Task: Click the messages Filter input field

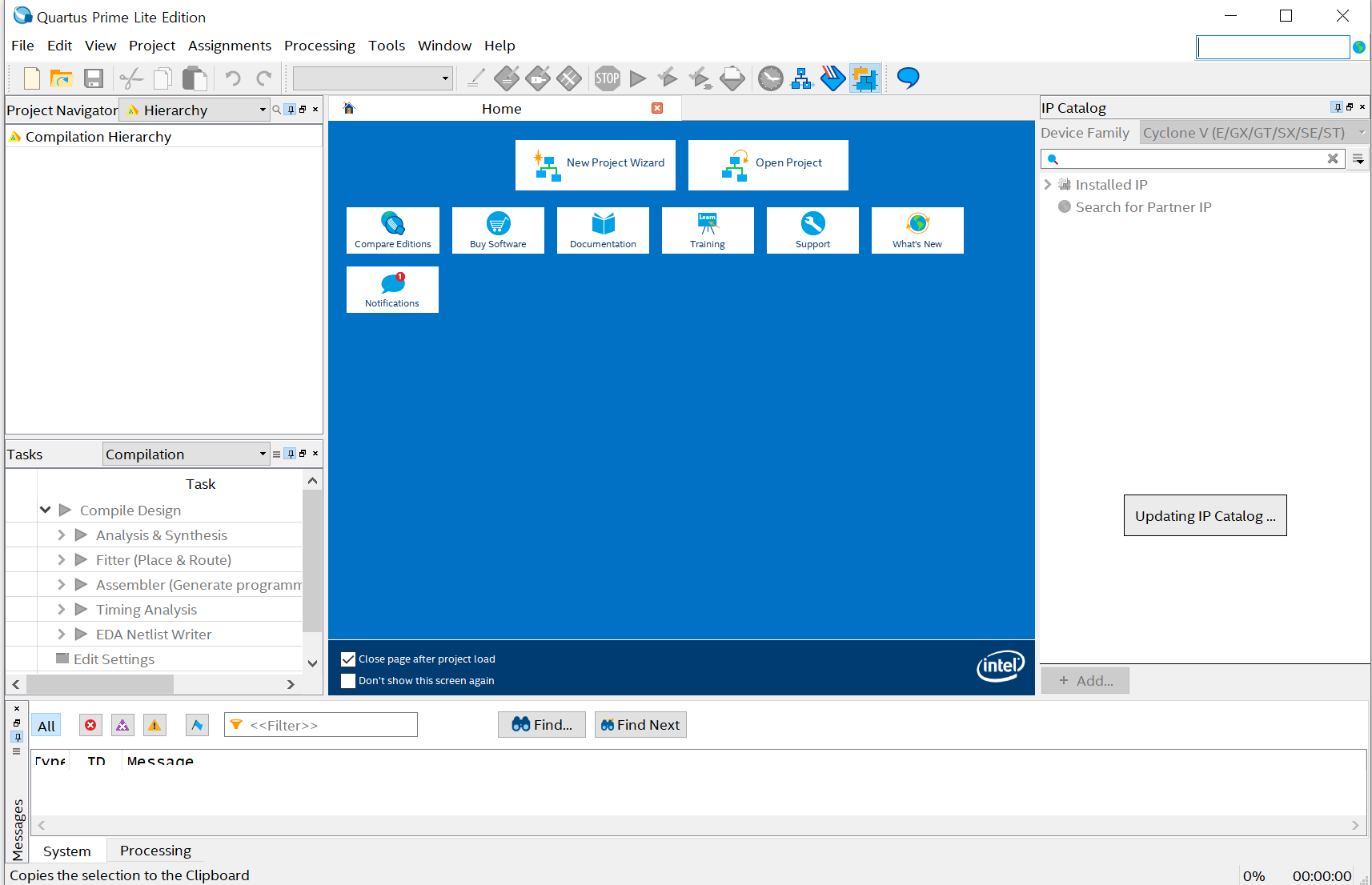Action: point(321,725)
